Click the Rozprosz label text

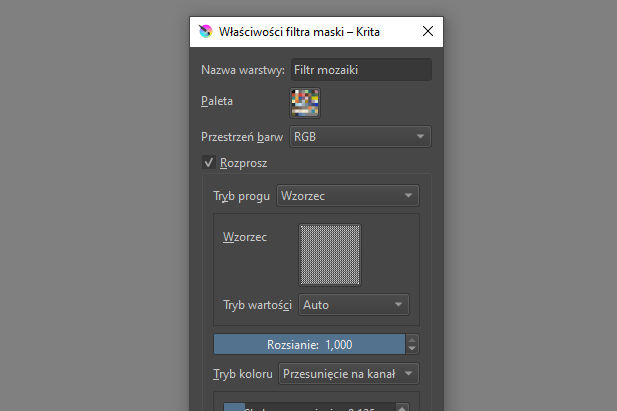pyautogui.click(x=243, y=162)
